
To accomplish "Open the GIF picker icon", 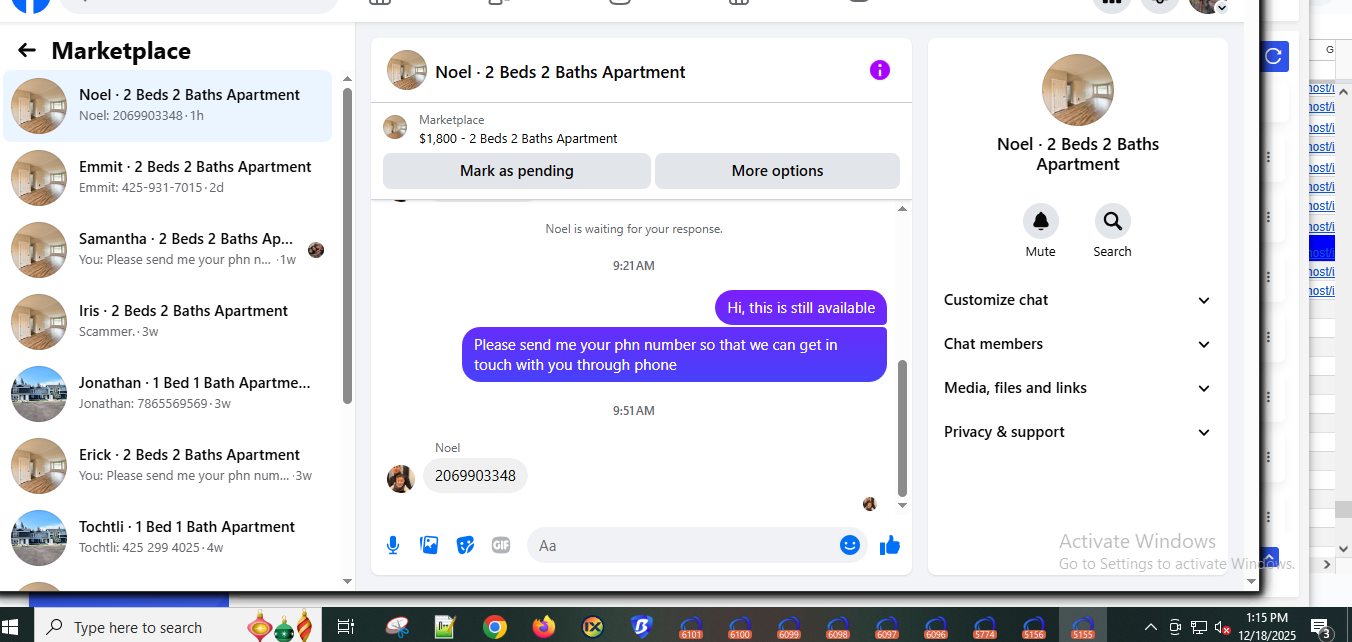I will [501, 545].
